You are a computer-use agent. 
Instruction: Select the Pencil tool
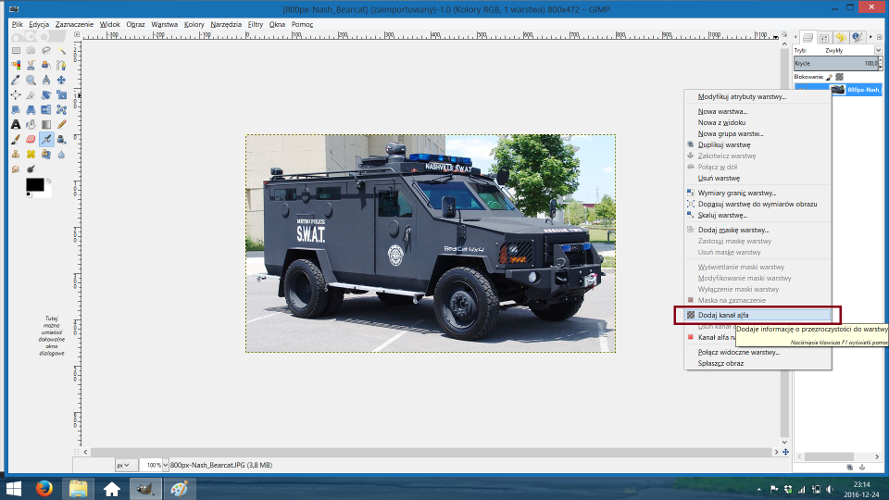click(x=61, y=124)
